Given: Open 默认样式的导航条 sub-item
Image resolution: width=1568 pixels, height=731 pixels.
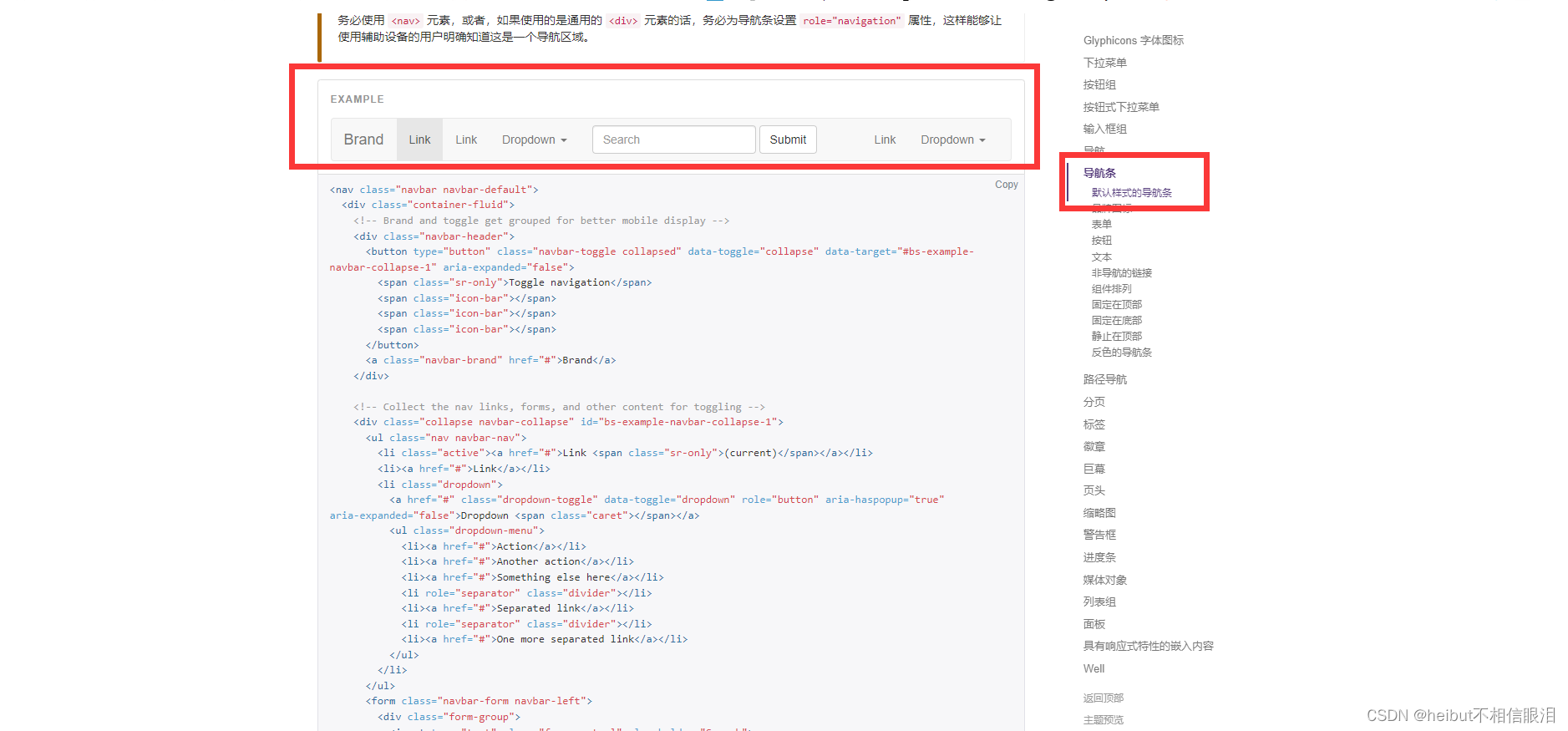Looking at the screenshot, I should (x=1131, y=193).
